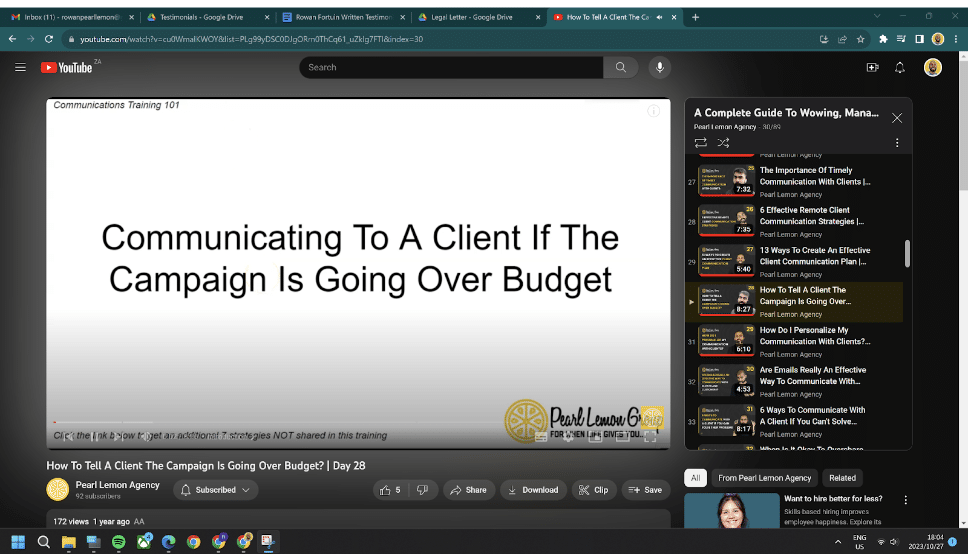Open Windows taskbar search

coord(43,542)
